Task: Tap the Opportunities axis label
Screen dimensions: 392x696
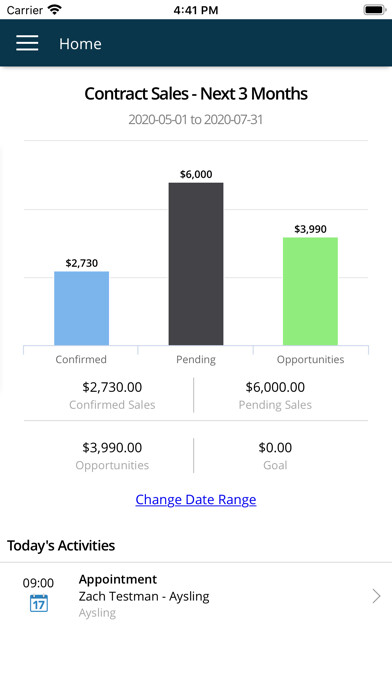Action: click(310, 359)
